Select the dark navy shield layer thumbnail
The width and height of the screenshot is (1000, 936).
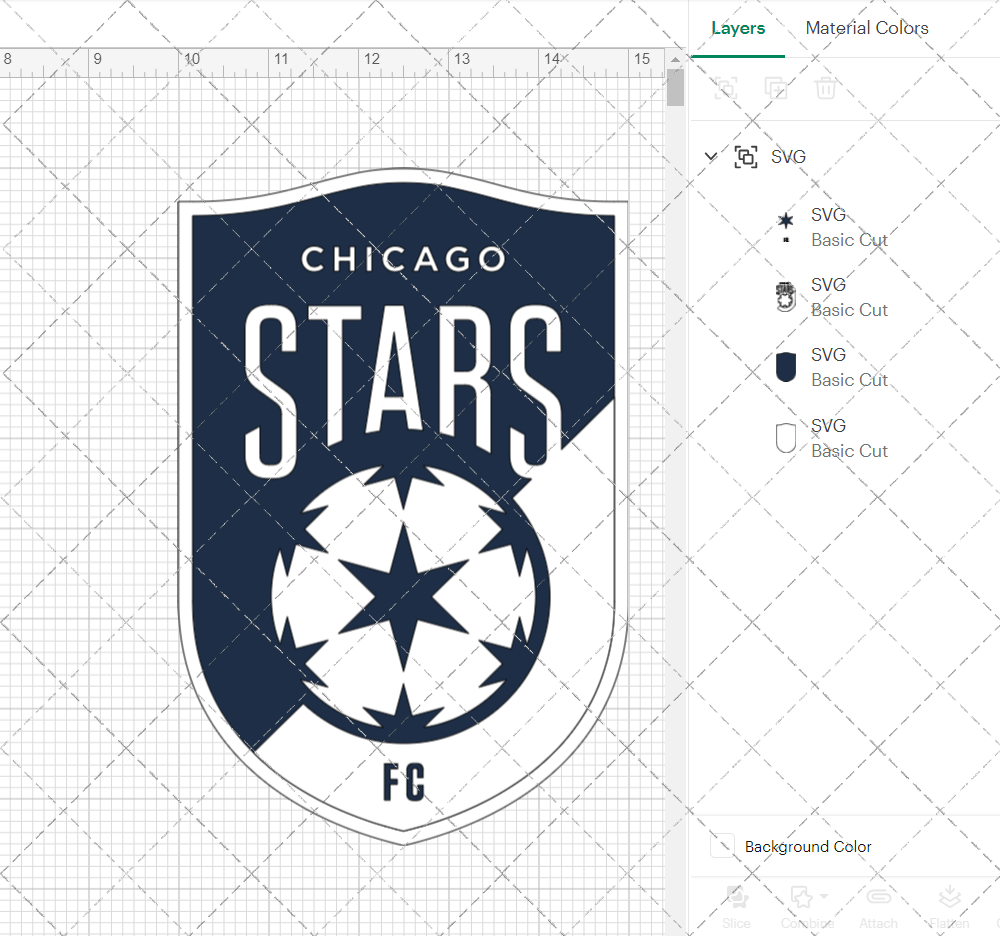[786, 367]
